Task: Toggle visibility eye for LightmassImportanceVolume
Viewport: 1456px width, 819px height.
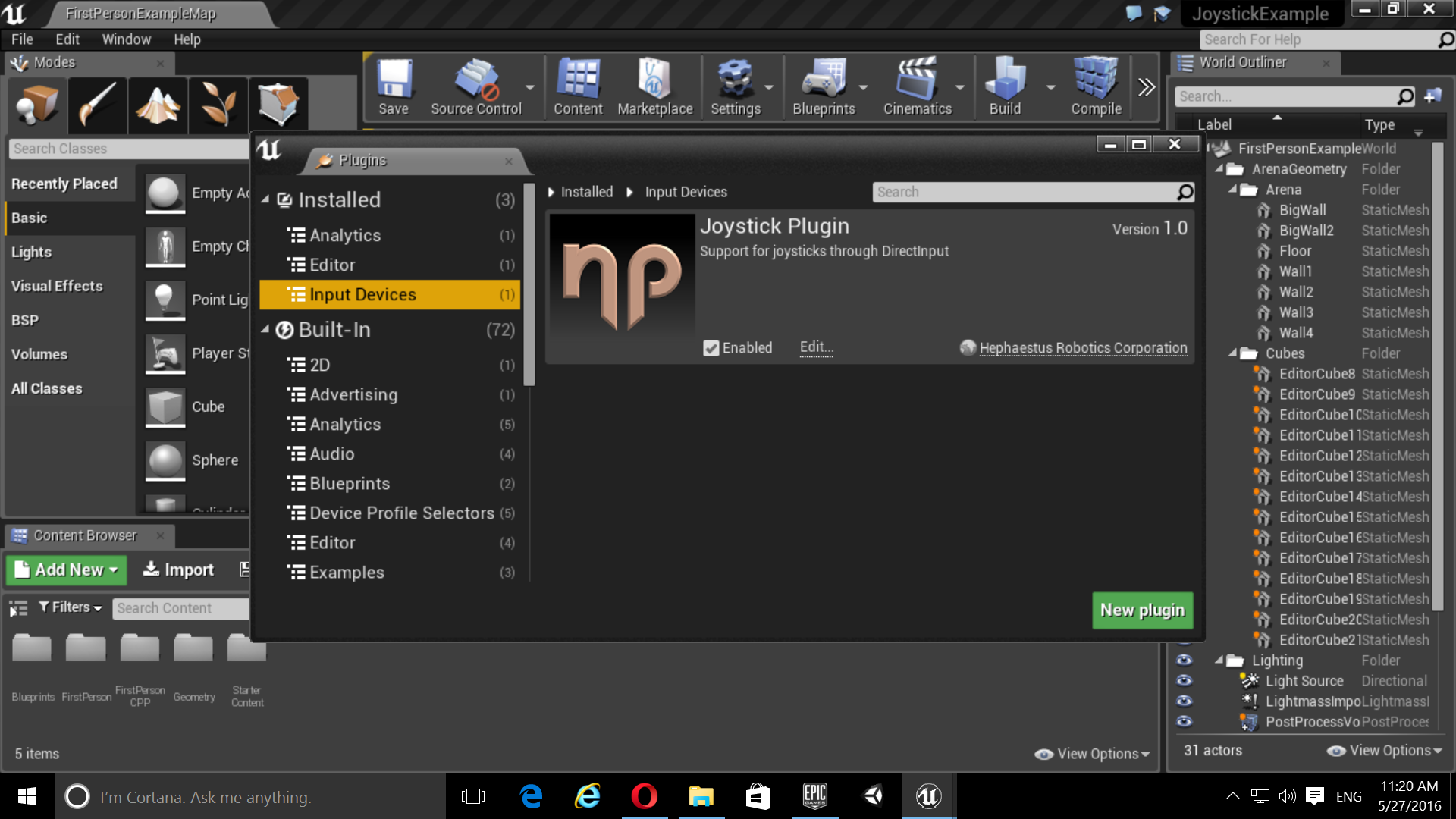Action: tap(1184, 701)
